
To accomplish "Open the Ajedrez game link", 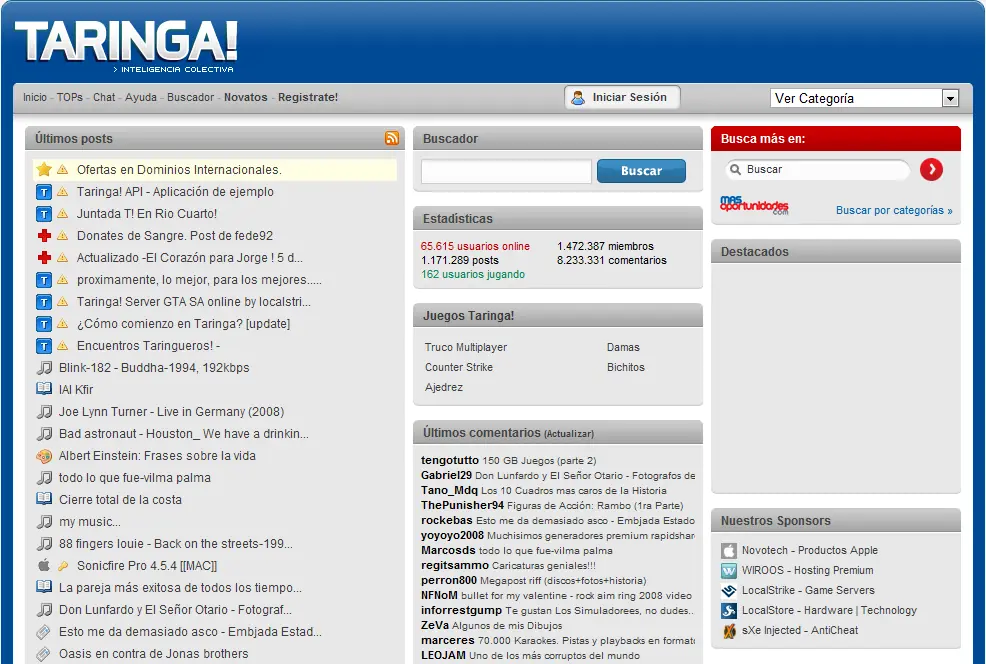I will tap(444, 387).
